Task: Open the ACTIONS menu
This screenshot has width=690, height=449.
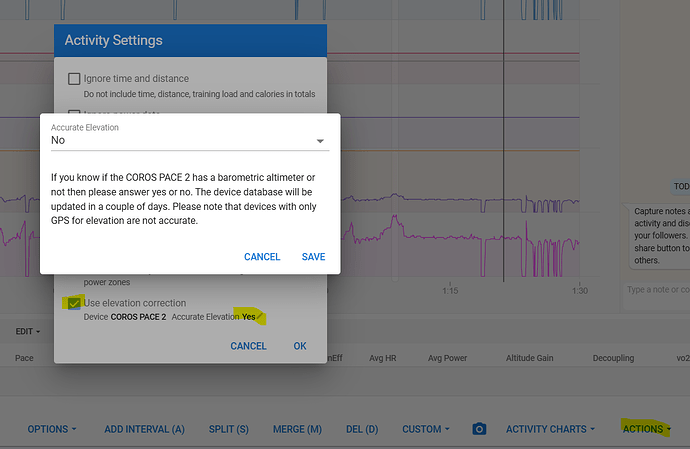Action: click(x=646, y=429)
